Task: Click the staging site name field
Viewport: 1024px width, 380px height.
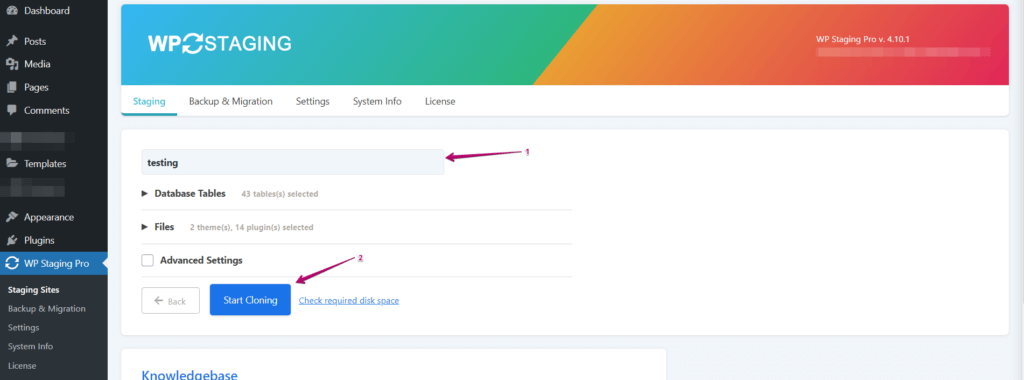Action: pyautogui.click(x=293, y=163)
